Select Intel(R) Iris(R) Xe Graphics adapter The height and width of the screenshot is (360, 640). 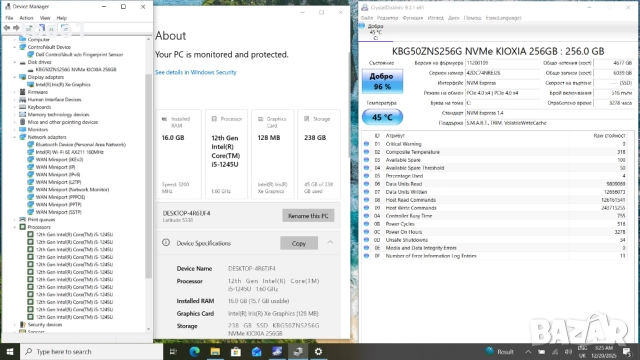pyautogui.click(x=63, y=84)
